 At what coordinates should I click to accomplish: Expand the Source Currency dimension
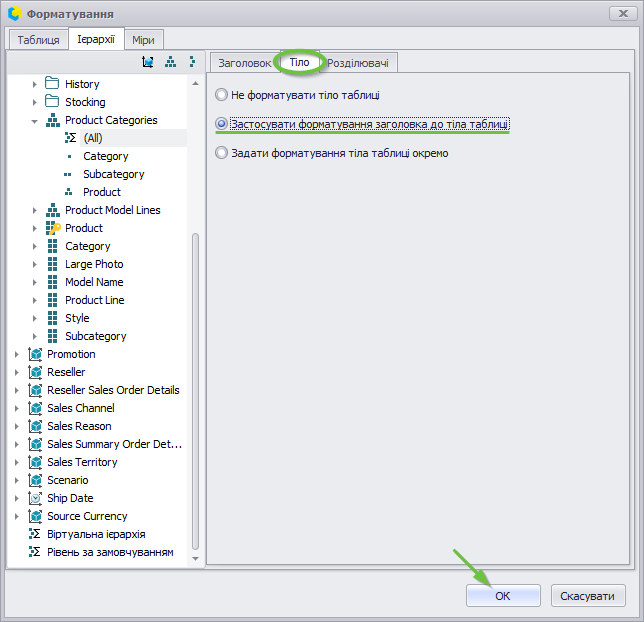16,516
